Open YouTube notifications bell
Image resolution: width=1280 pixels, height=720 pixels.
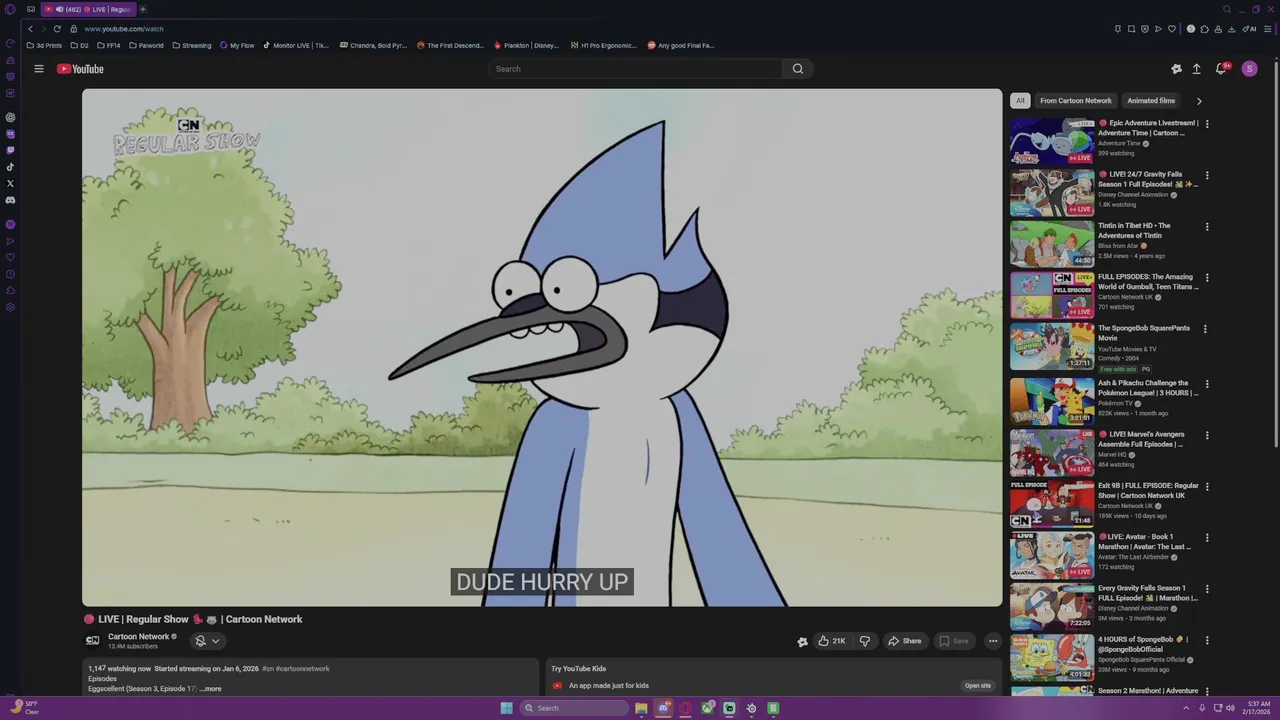coord(1221,69)
